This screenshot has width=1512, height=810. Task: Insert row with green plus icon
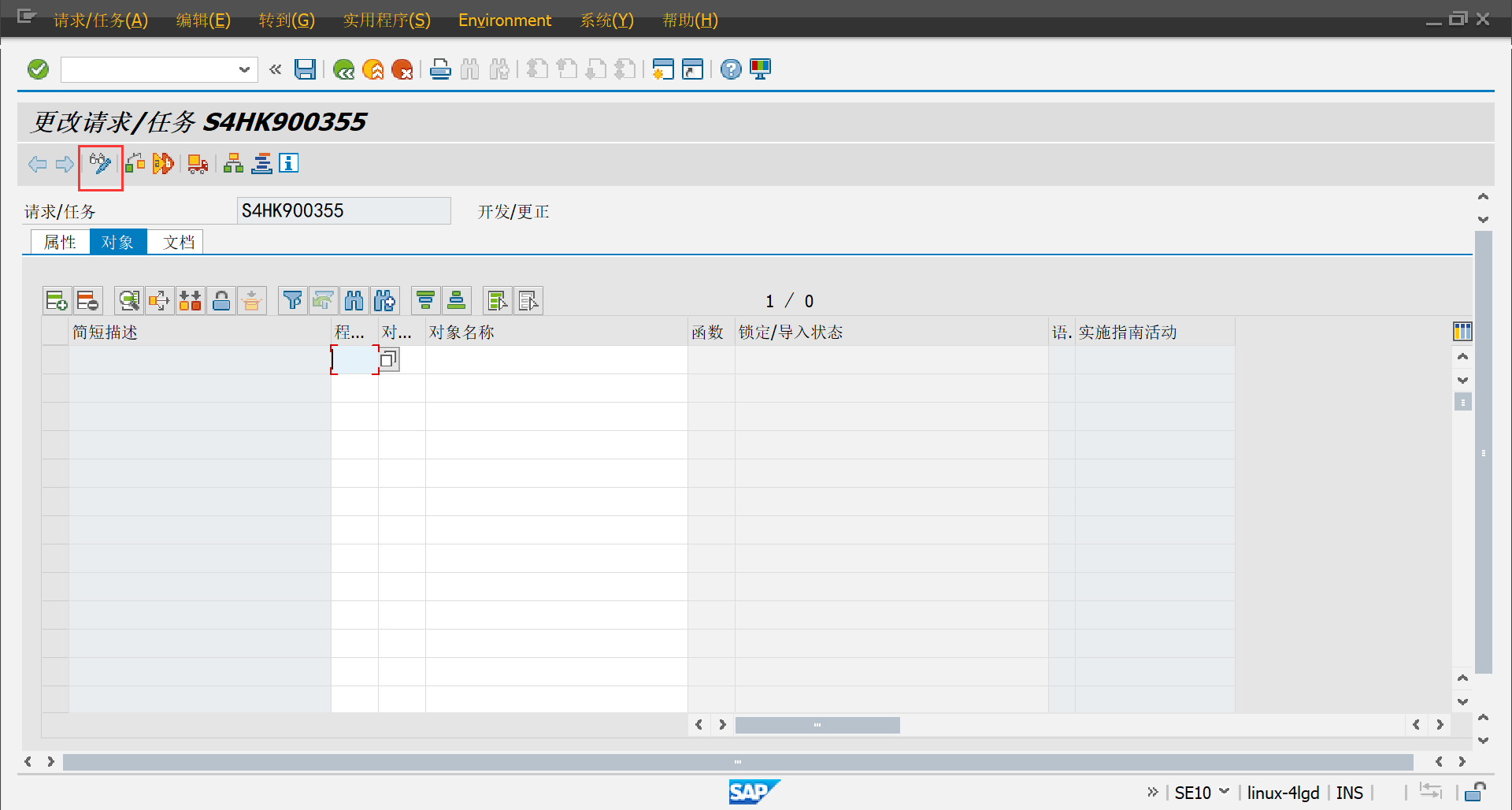pyautogui.click(x=57, y=300)
